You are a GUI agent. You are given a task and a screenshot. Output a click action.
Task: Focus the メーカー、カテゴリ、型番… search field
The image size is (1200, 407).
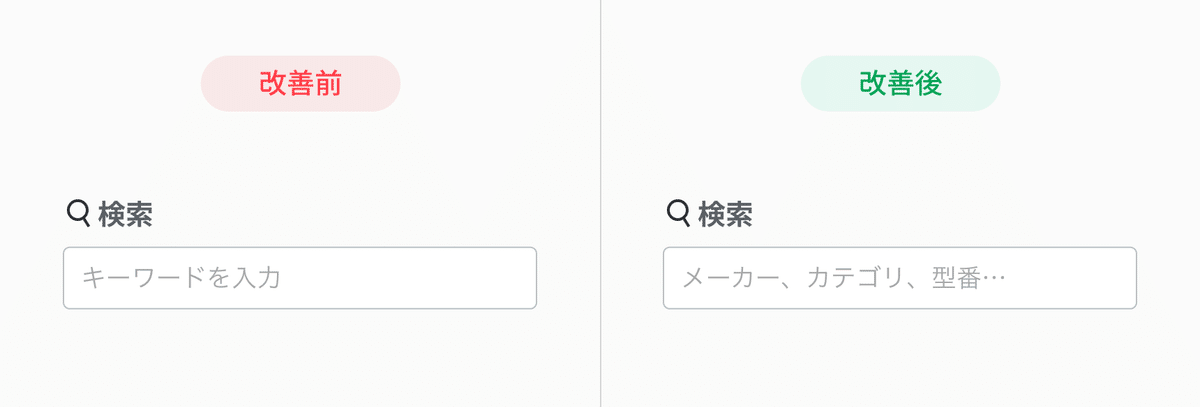900,278
